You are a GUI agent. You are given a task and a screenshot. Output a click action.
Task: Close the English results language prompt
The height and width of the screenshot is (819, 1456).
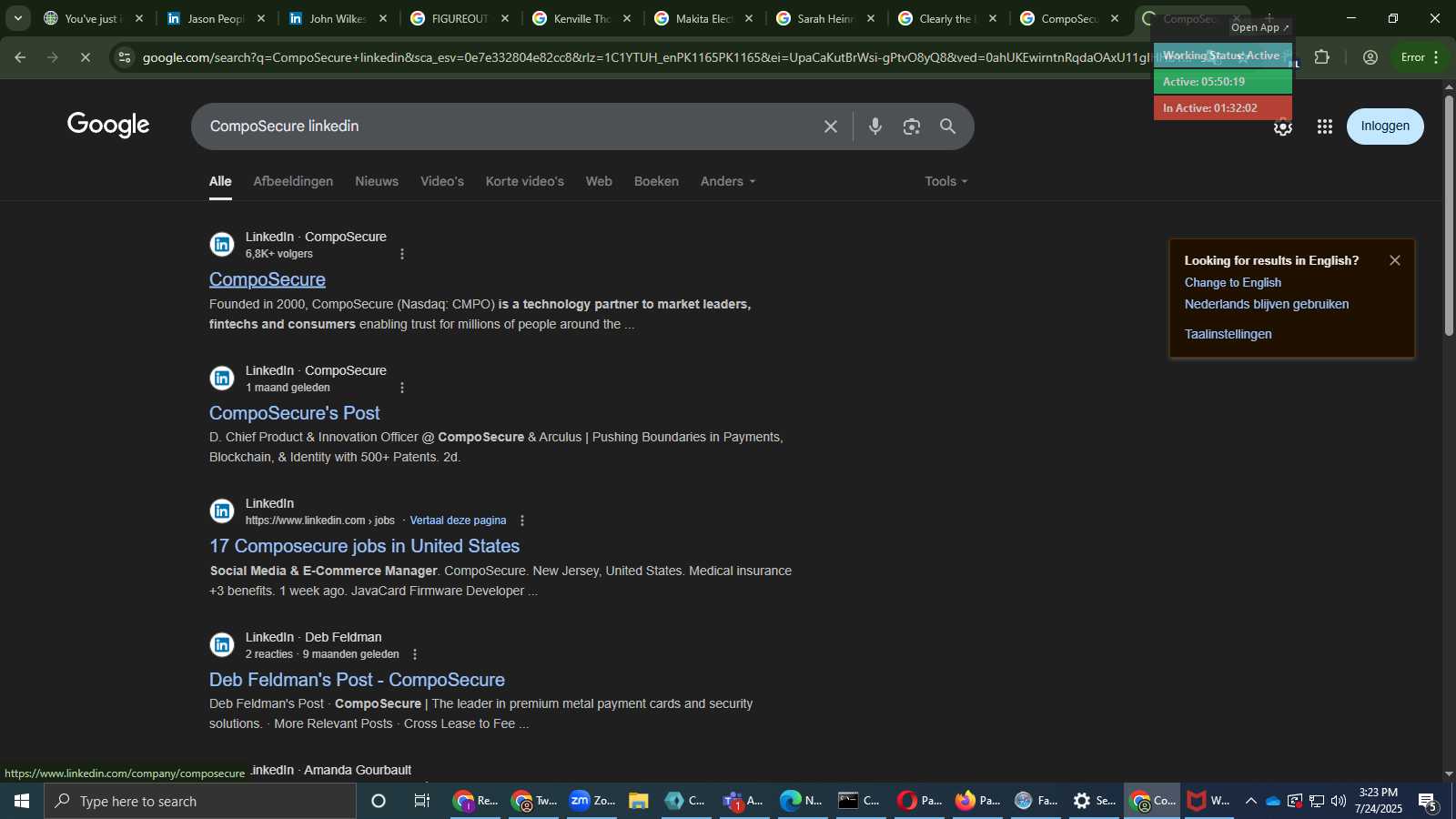coord(1395,260)
